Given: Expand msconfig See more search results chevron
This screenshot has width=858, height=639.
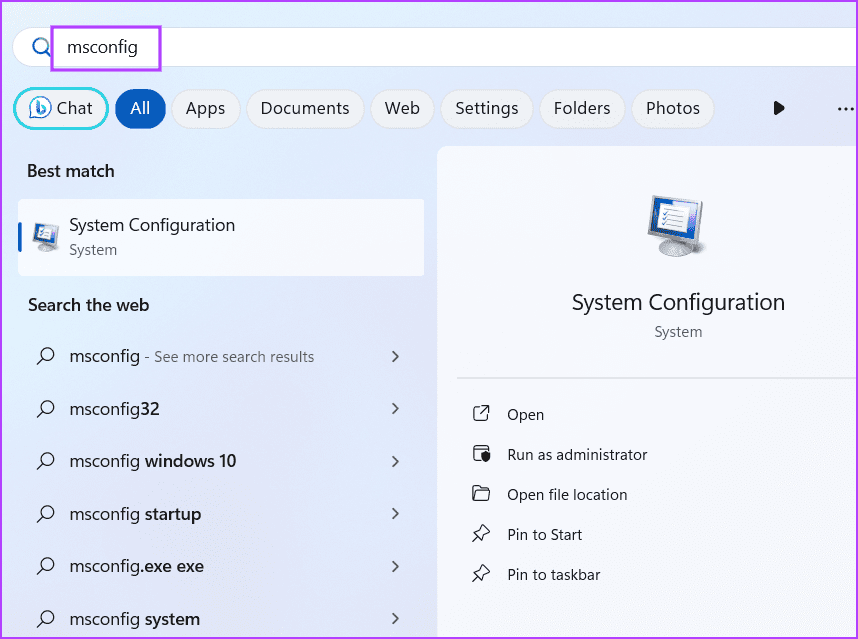Looking at the screenshot, I should point(395,356).
